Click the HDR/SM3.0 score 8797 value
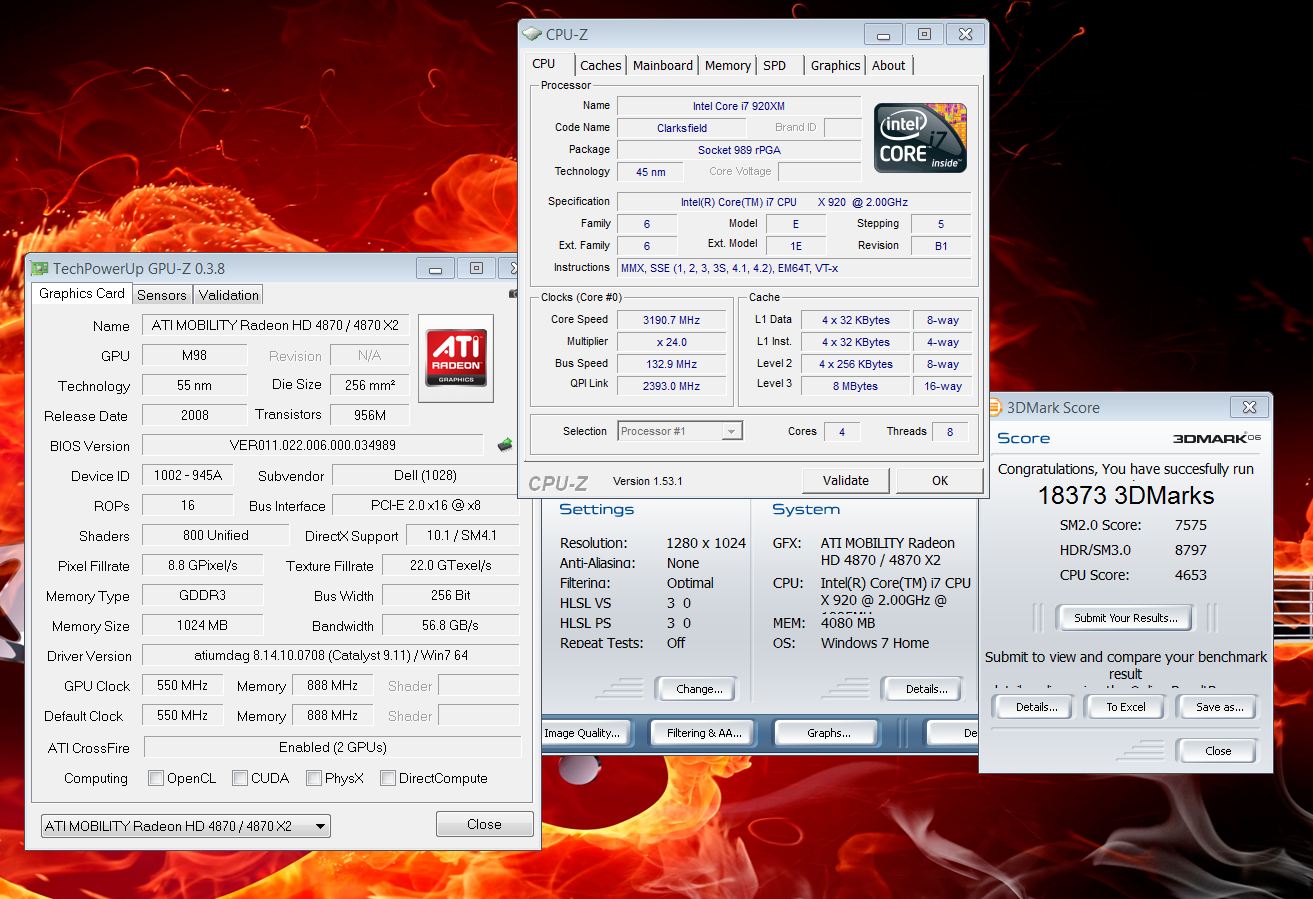The height and width of the screenshot is (899, 1313). (x=1190, y=550)
